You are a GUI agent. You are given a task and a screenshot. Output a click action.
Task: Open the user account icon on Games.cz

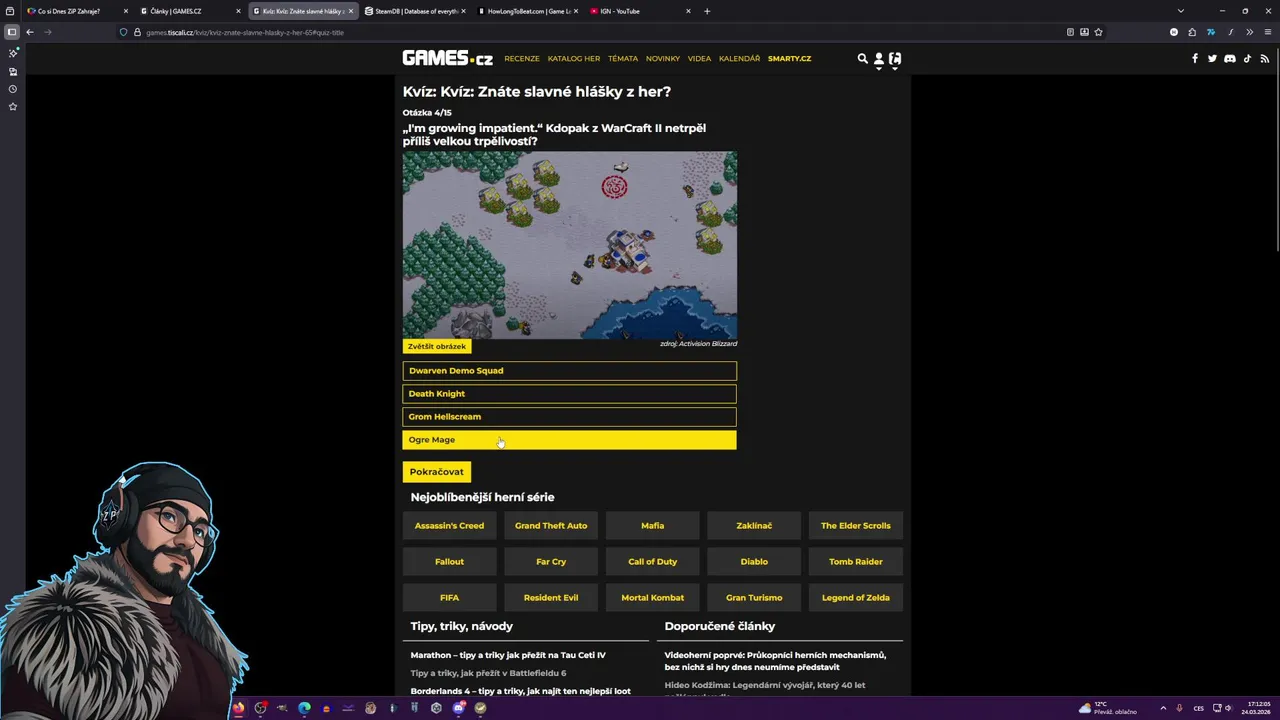(x=878, y=59)
